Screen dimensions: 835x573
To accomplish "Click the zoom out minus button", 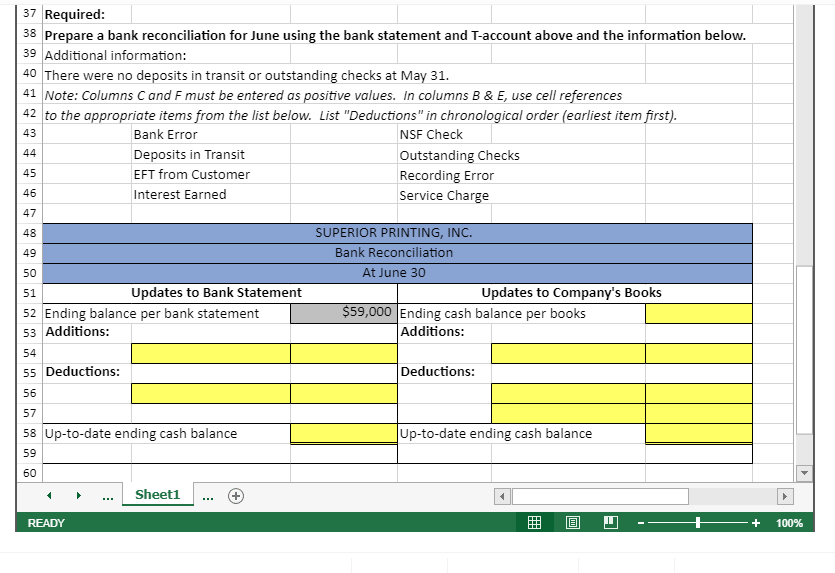I will [x=641, y=523].
